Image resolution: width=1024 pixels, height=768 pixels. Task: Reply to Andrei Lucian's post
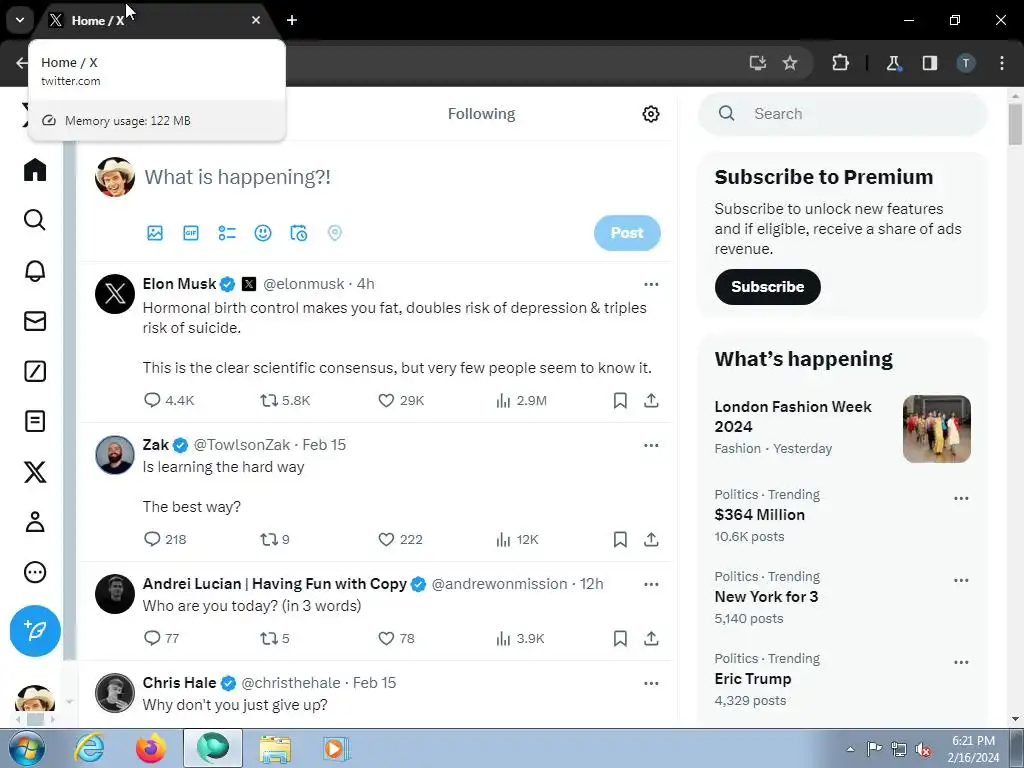click(x=161, y=638)
